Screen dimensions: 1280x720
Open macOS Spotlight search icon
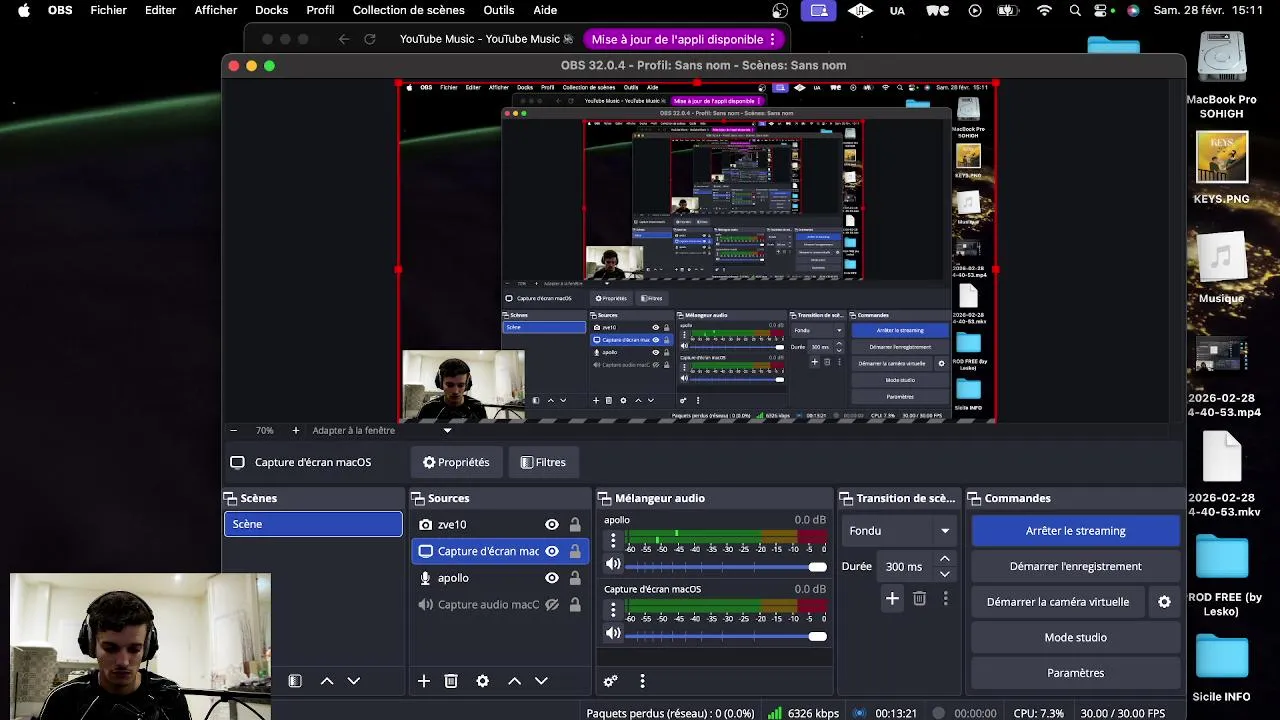click(1075, 11)
